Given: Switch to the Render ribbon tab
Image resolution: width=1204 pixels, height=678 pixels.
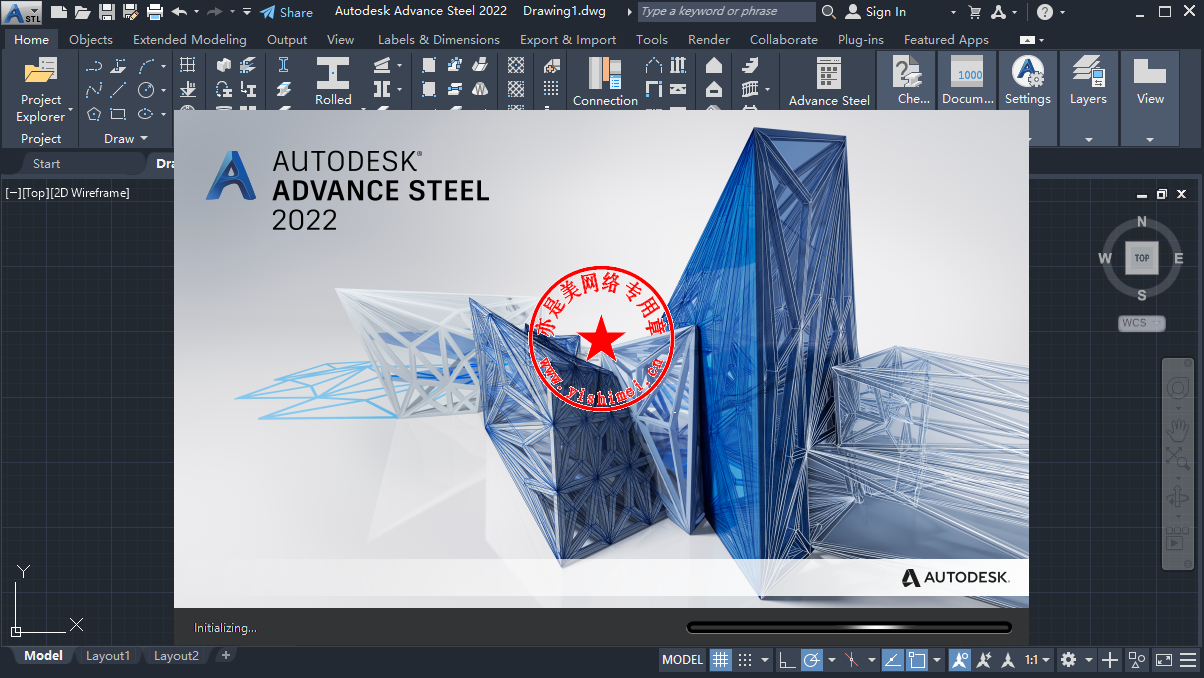Looking at the screenshot, I should [x=709, y=40].
